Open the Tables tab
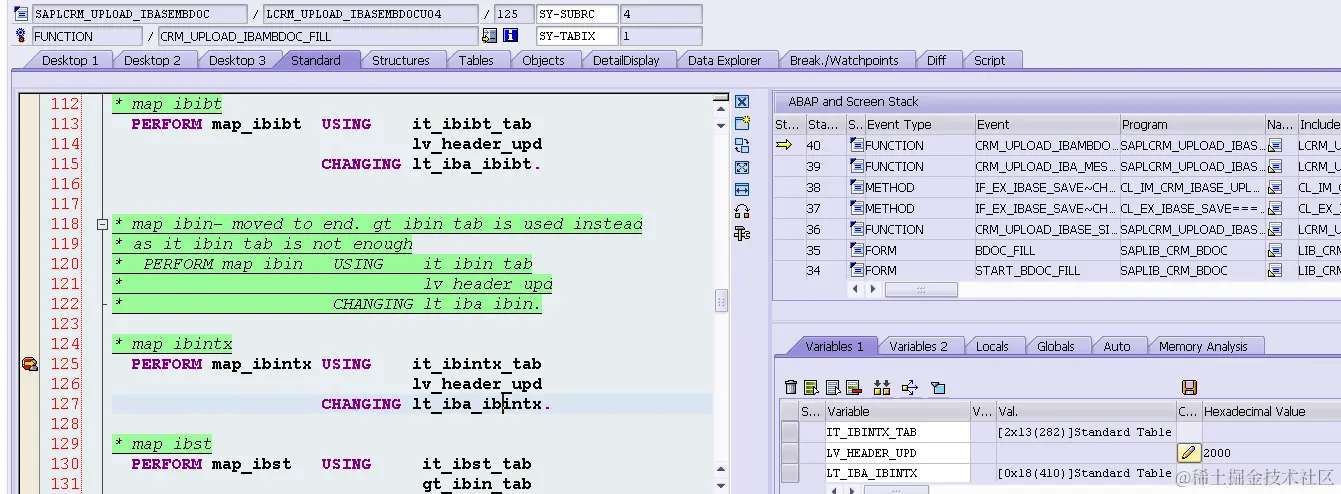Viewport: 1341px width, 494px height. pos(476,61)
